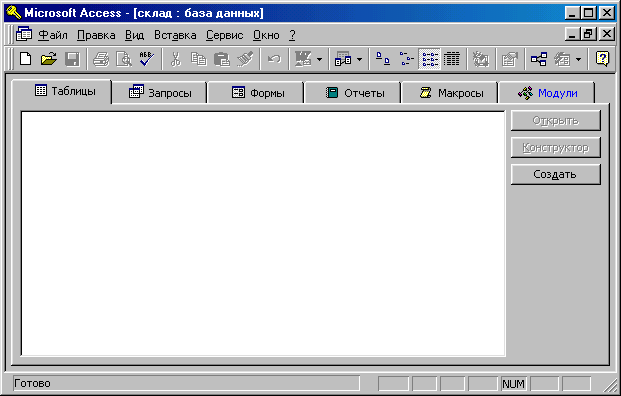Expand the Office Links dropdown arrow
The width and height of the screenshot is (621, 396).
[319, 60]
